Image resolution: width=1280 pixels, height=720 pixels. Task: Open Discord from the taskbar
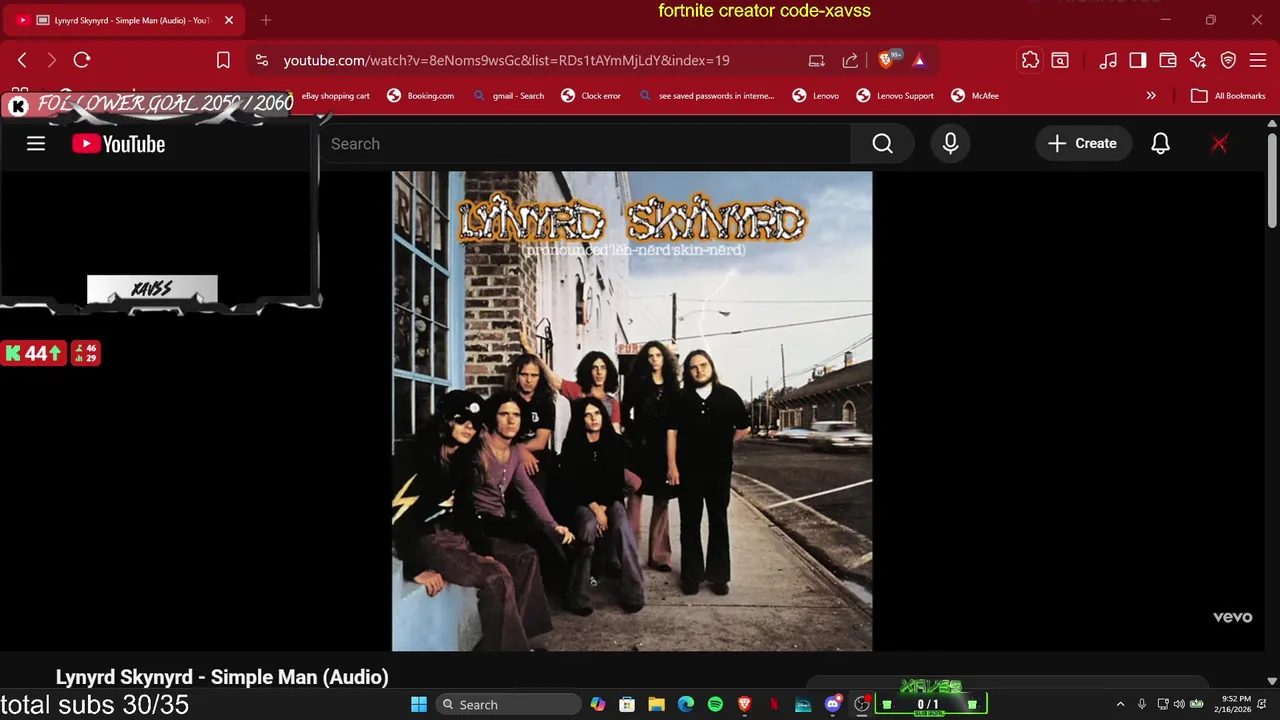(833, 704)
